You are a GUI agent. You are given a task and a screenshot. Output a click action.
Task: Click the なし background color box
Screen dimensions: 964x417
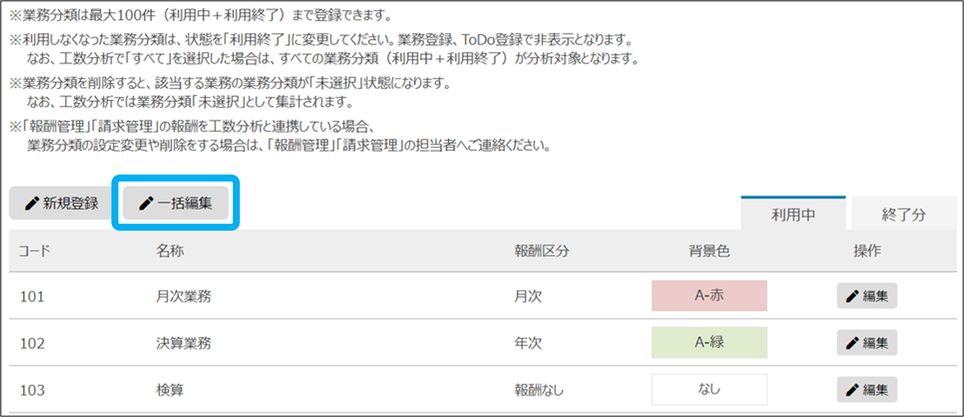[x=708, y=389]
